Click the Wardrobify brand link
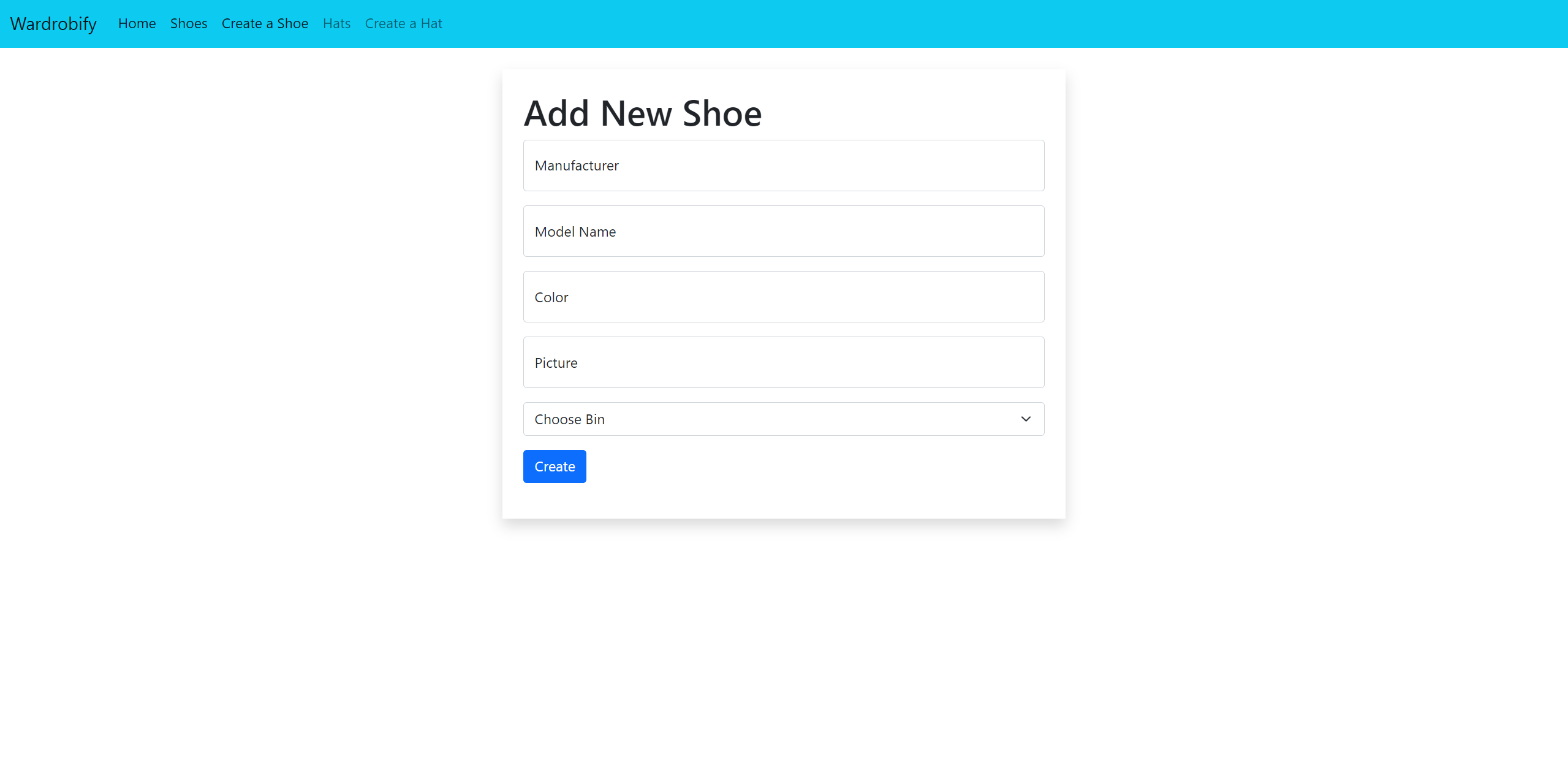 pyautogui.click(x=53, y=23)
